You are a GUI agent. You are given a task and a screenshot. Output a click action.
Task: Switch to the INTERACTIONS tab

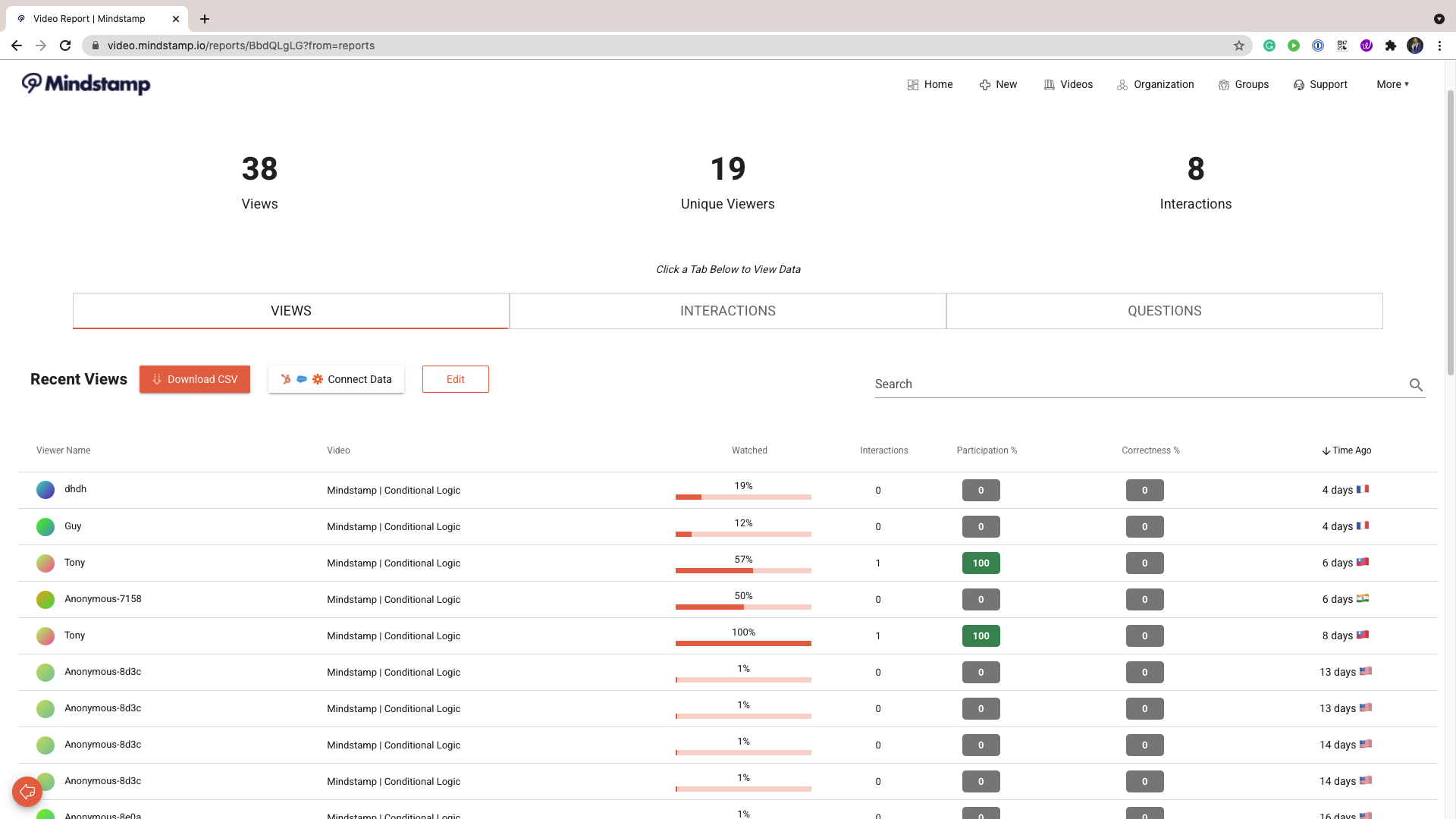coord(728,311)
